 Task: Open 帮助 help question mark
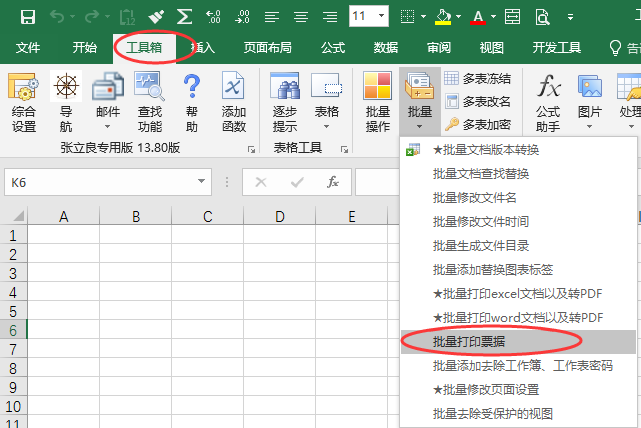pos(192,103)
